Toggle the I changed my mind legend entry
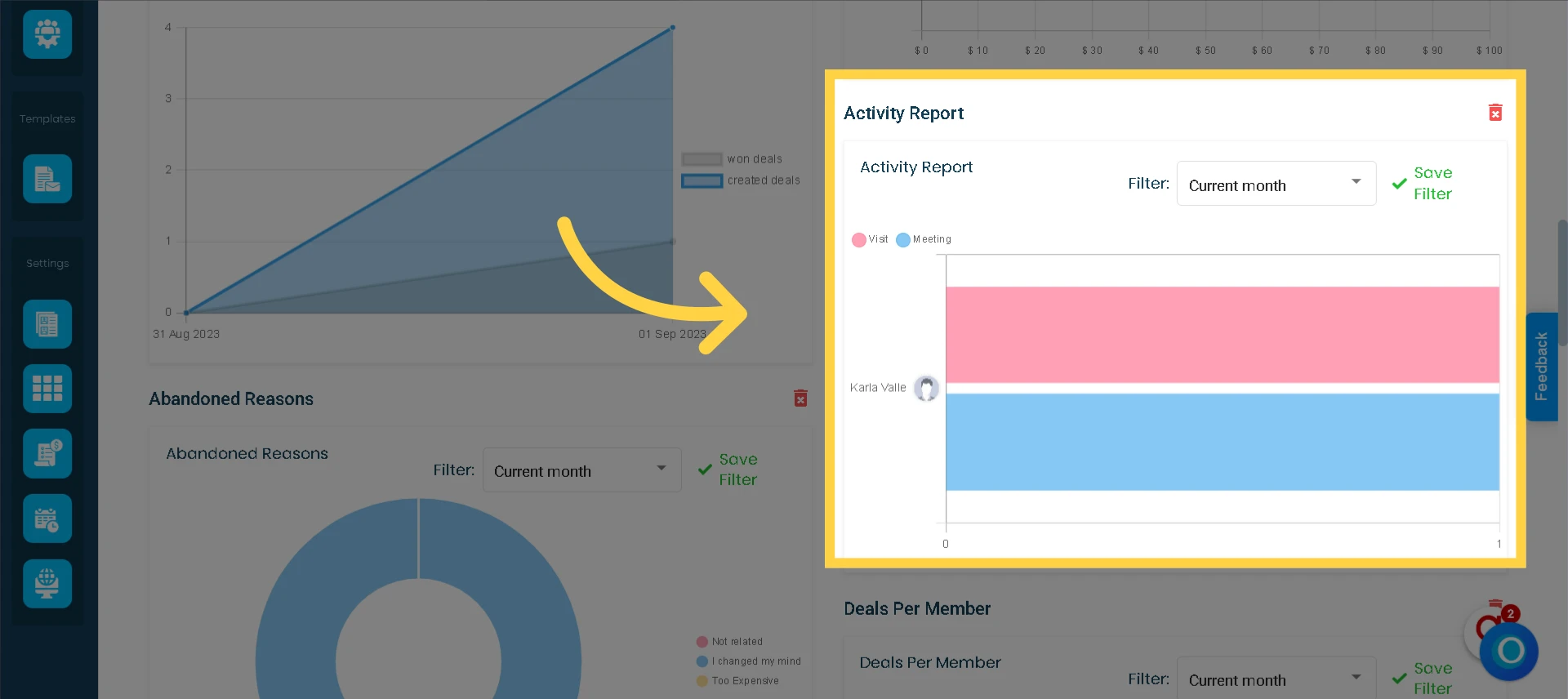This screenshot has width=1568, height=699. (x=749, y=661)
